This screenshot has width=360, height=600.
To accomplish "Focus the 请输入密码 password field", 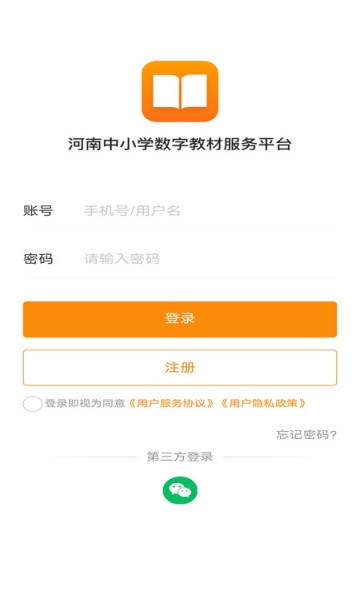I will pyautogui.click(x=210, y=259).
